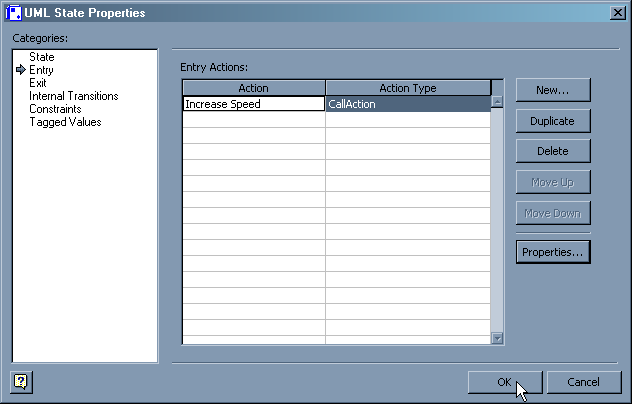Open the Constraints category
The image size is (632, 404).
[x=55, y=109]
